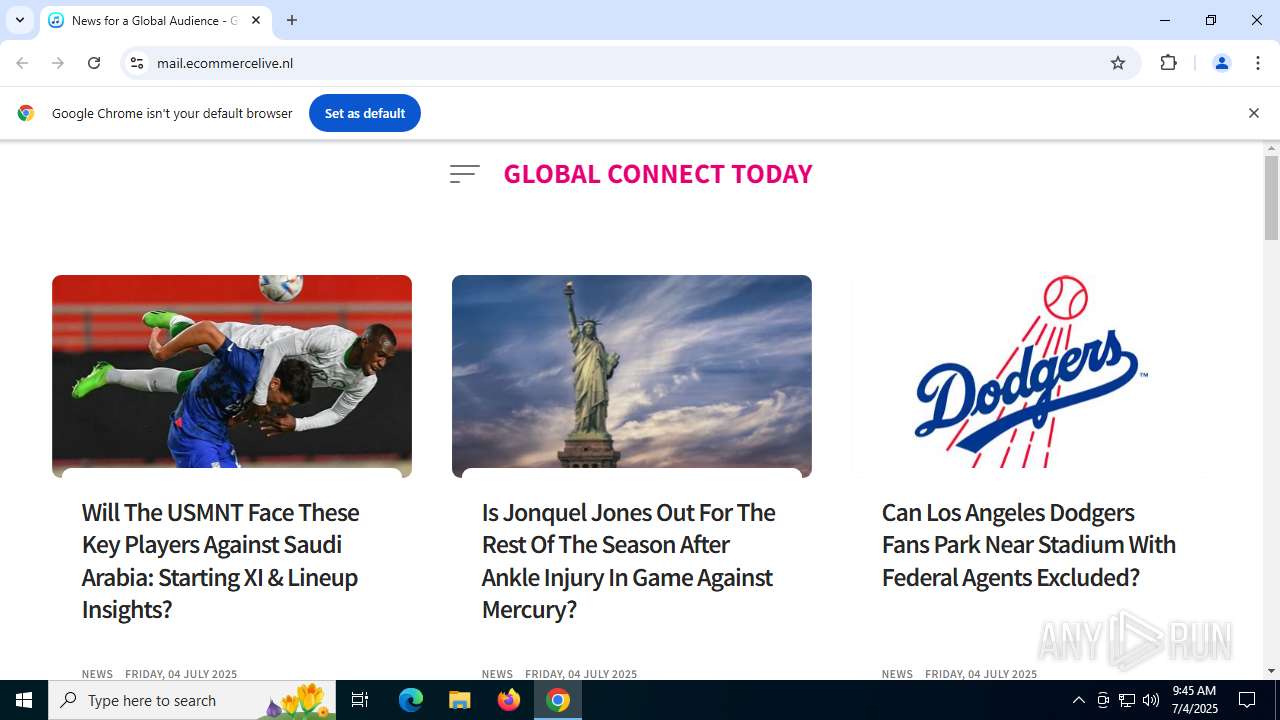Image resolution: width=1280 pixels, height=720 pixels.
Task: Click NEWS tag under the USMNT article
Action: pos(97,674)
